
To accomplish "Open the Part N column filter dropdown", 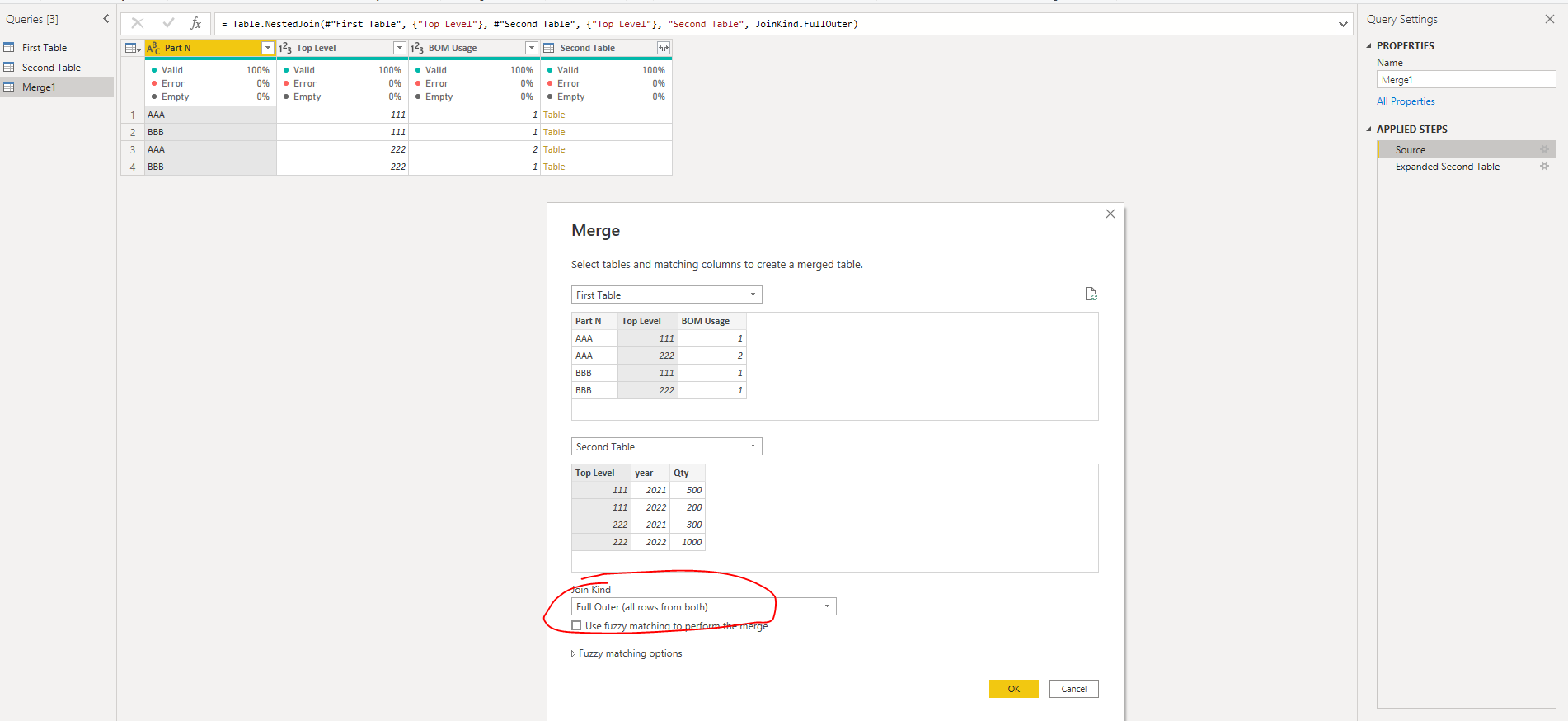I will (267, 48).
